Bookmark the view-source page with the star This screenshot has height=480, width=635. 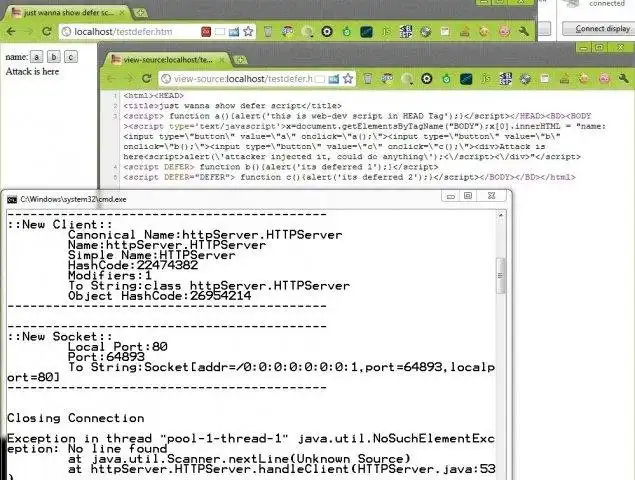click(348, 78)
